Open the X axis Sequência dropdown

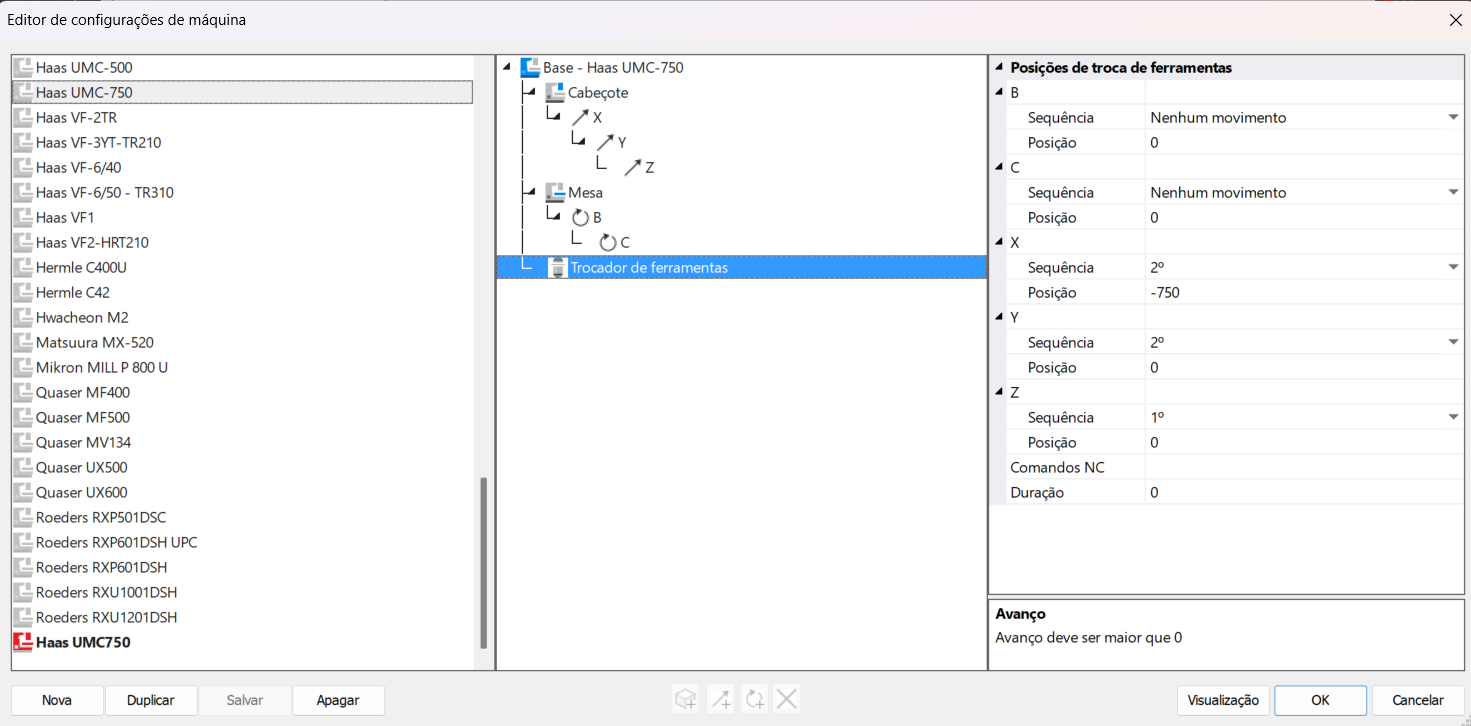tap(1453, 267)
